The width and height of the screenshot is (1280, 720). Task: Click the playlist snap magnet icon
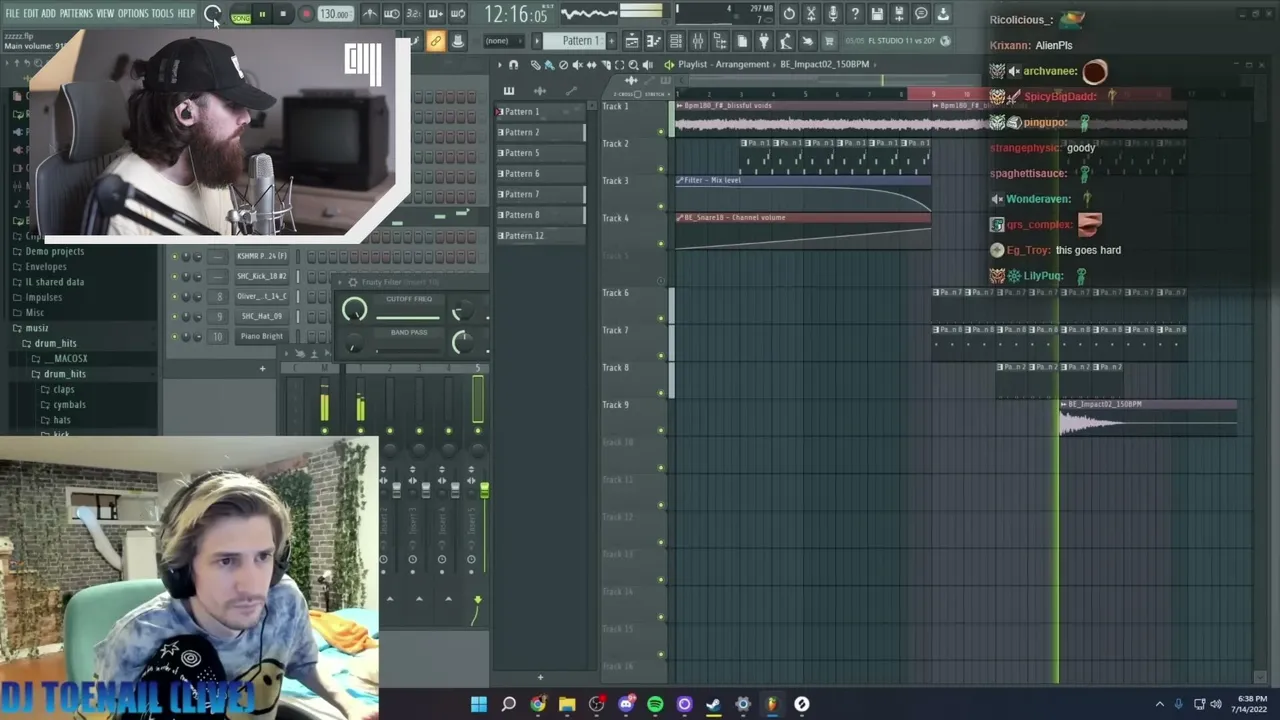[514, 65]
